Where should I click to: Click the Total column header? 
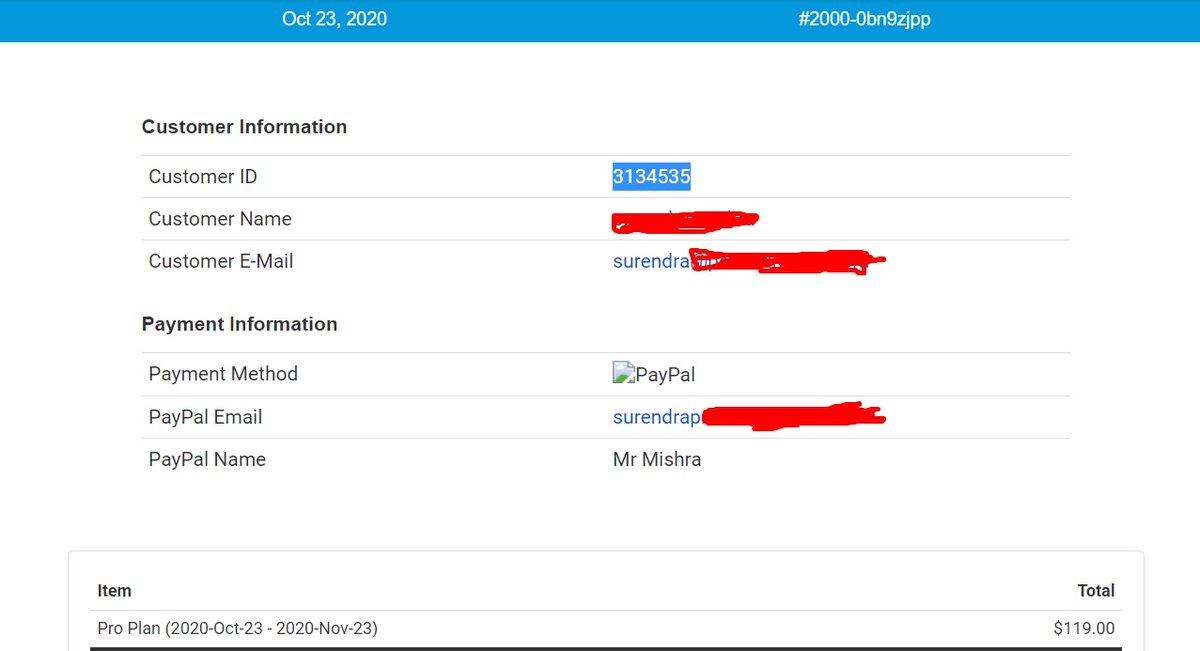click(1096, 591)
